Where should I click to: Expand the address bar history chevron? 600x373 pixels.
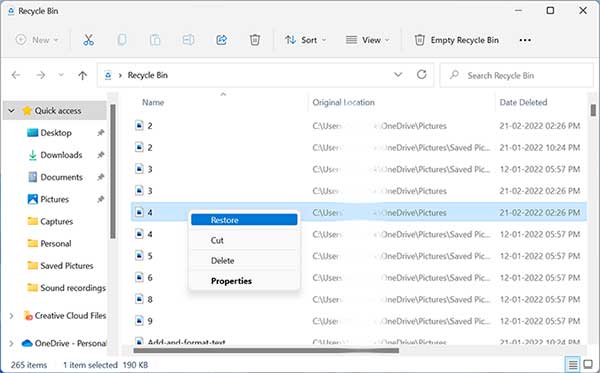[x=398, y=74]
